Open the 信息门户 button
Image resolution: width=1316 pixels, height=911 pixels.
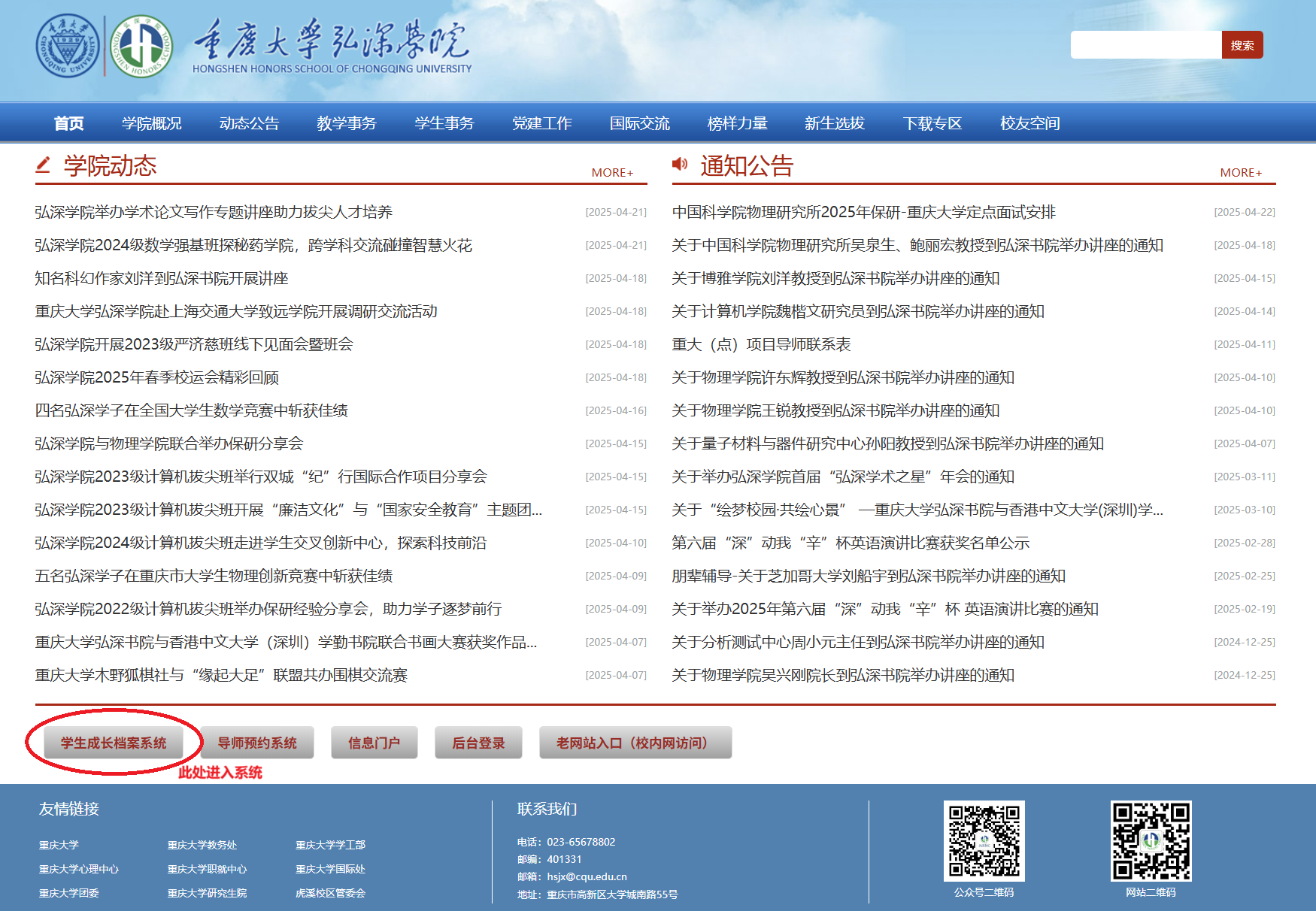[374, 743]
